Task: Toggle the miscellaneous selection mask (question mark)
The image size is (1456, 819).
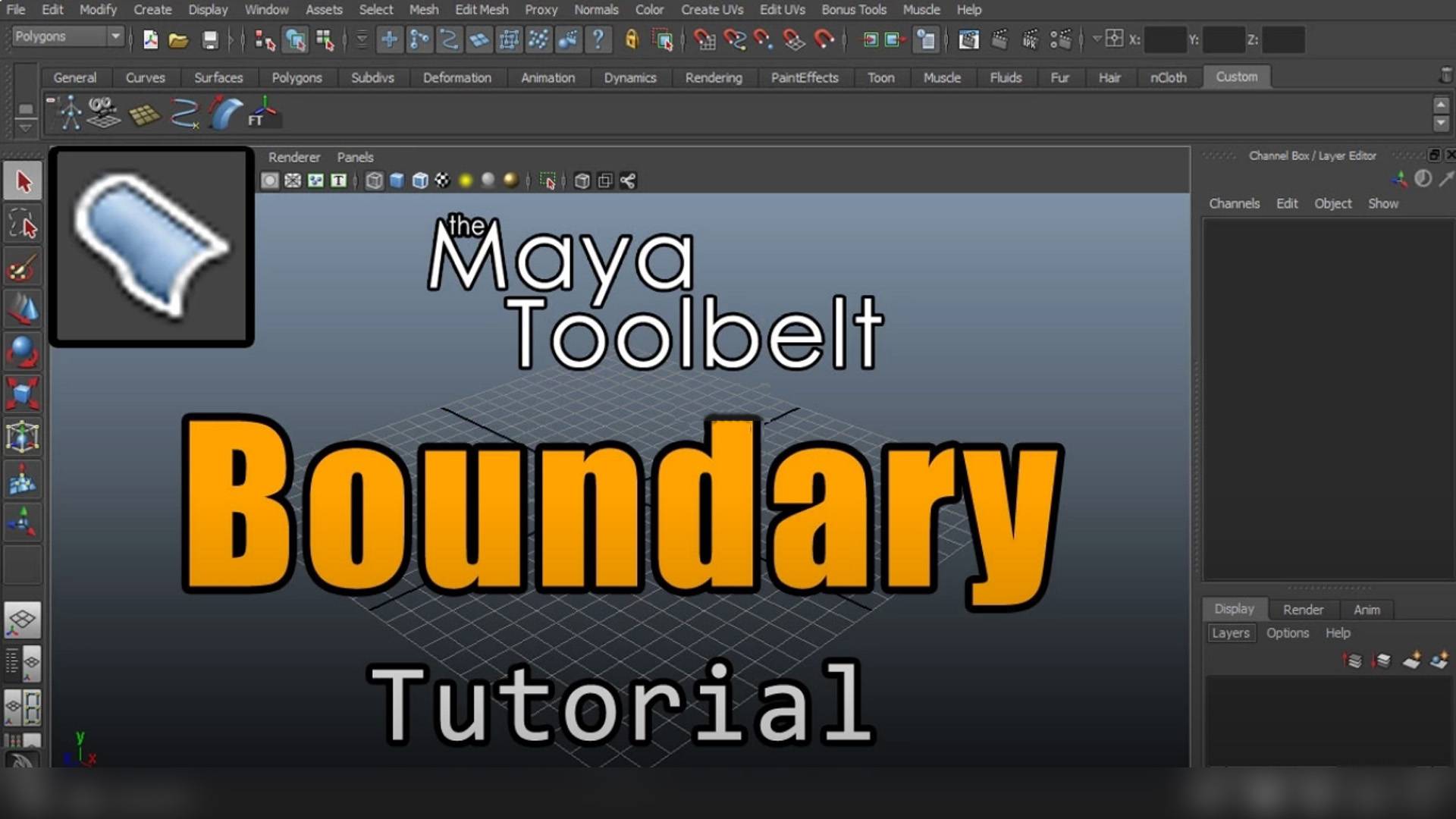Action: [x=598, y=39]
